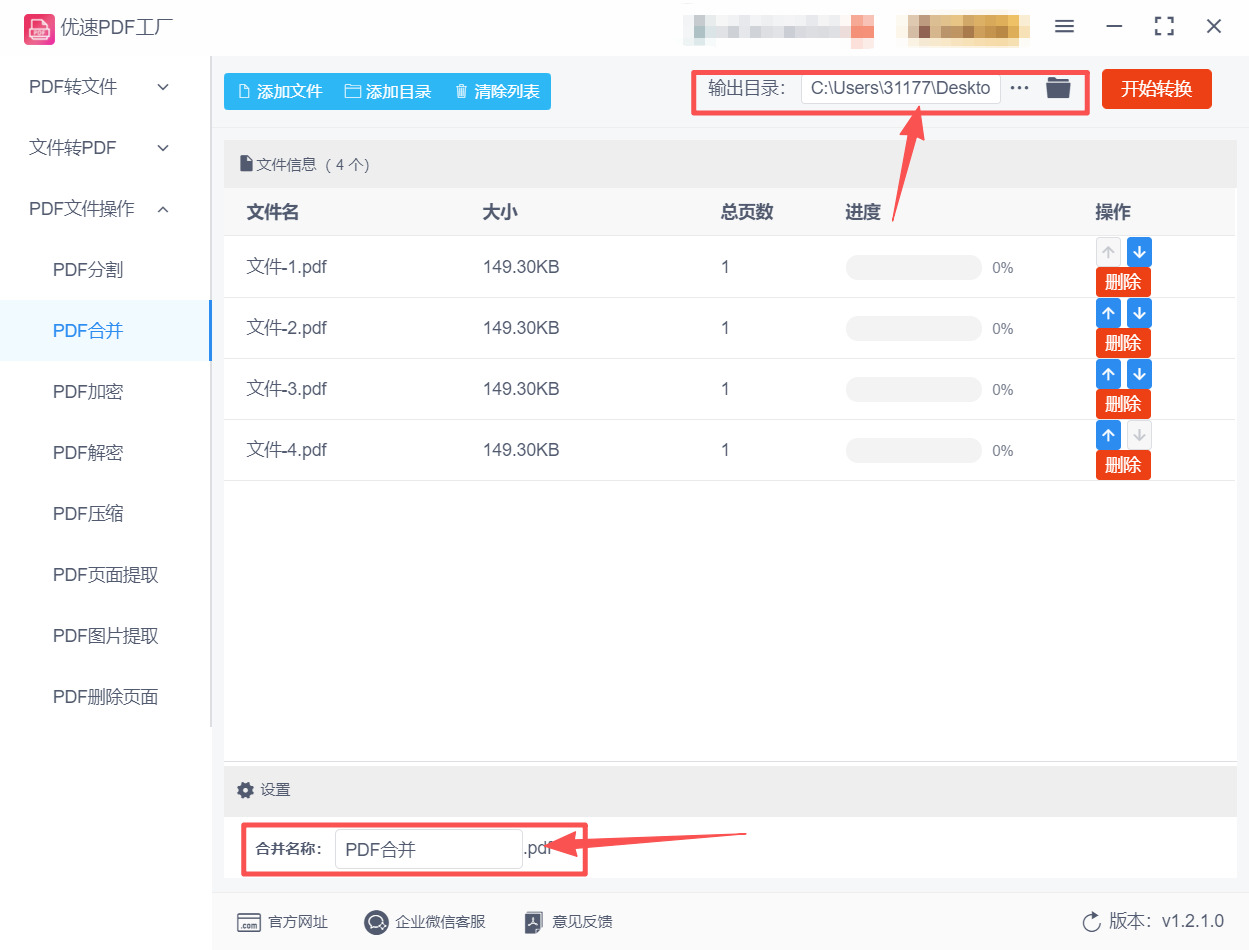Click the progress bar of 文件-1.pdf
Image resolution: width=1249 pixels, height=950 pixels.
[x=914, y=268]
